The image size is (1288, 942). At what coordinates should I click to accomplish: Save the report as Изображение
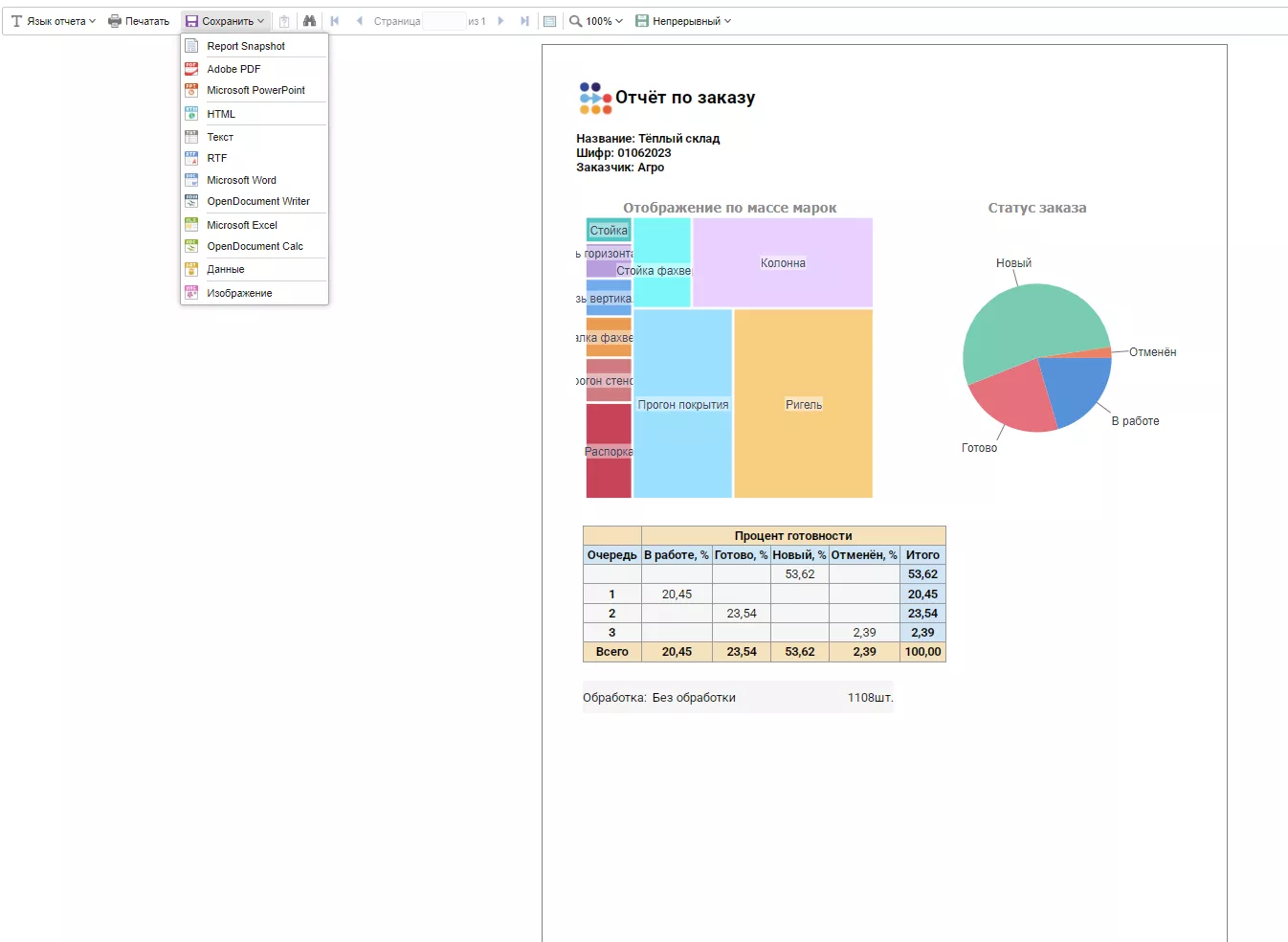pyautogui.click(x=239, y=293)
